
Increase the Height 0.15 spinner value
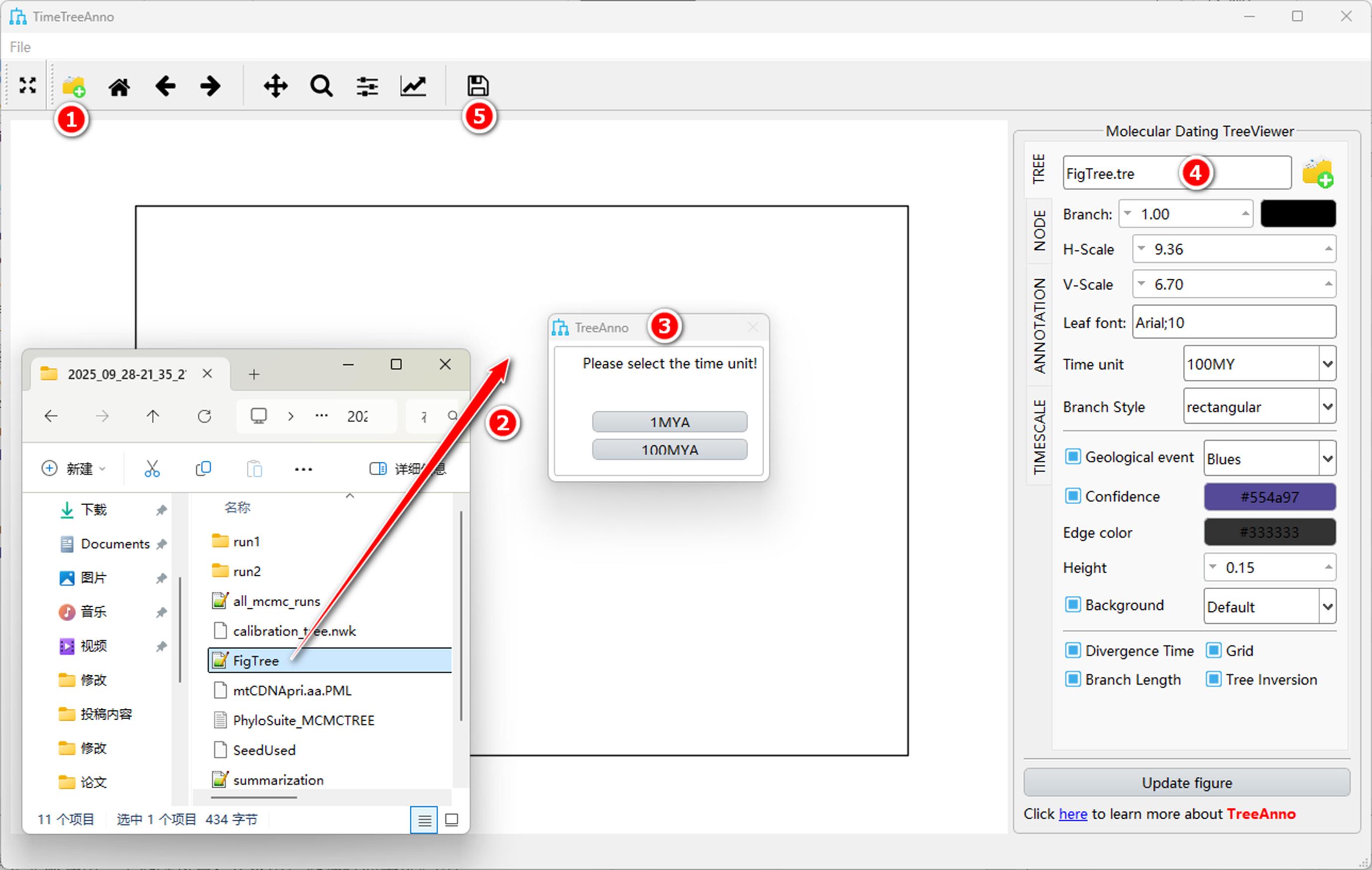point(1328,567)
